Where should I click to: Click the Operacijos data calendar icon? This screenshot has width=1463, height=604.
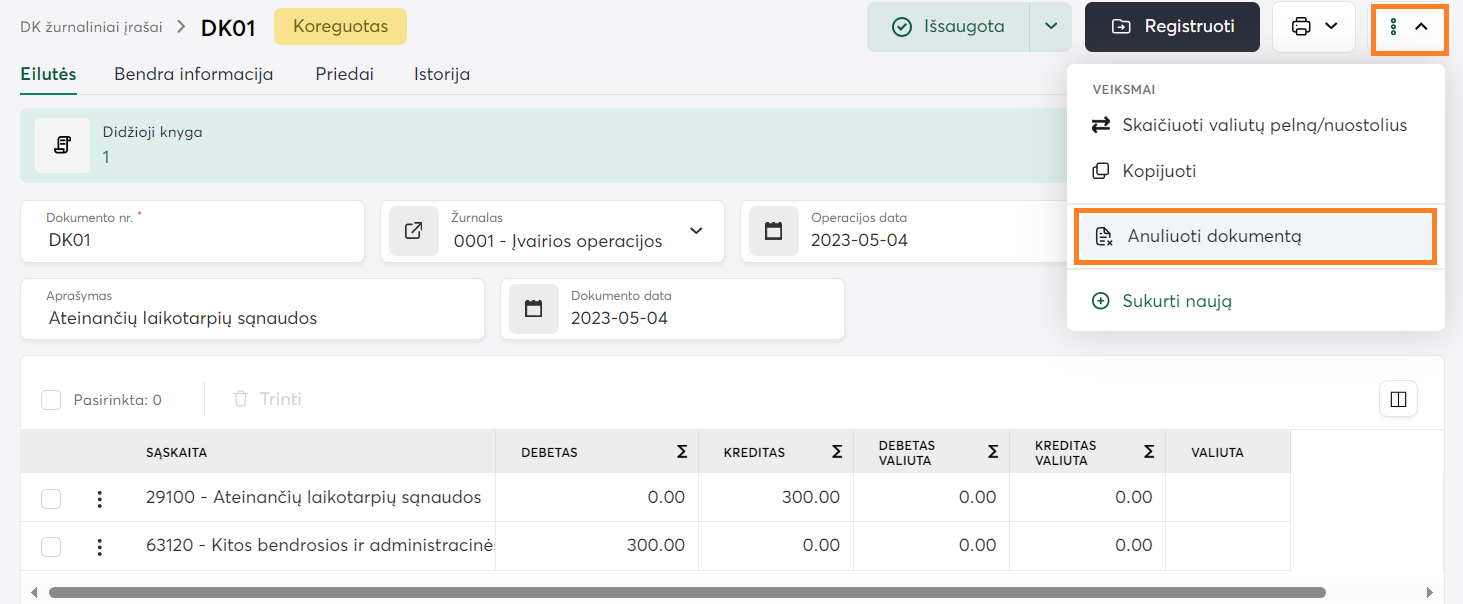click(773, 232)
